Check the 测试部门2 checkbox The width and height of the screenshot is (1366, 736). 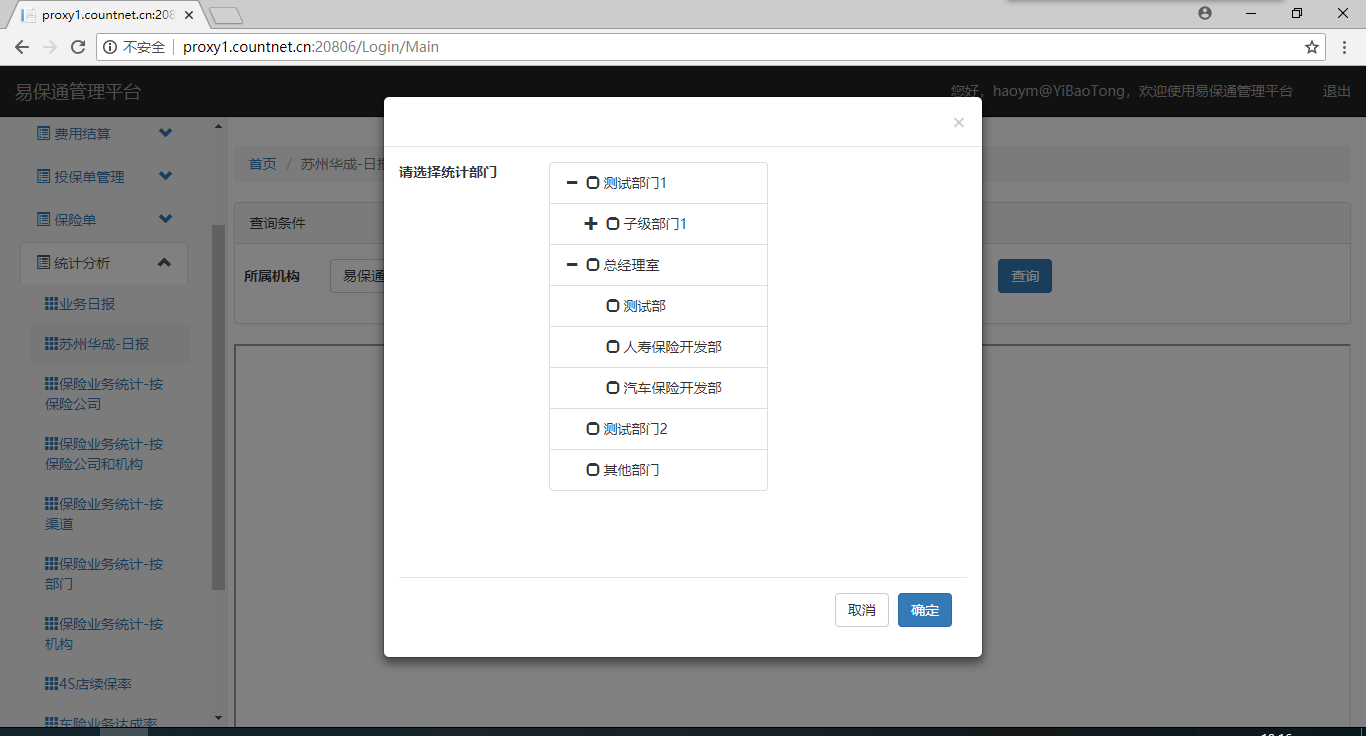pos(593,429)
